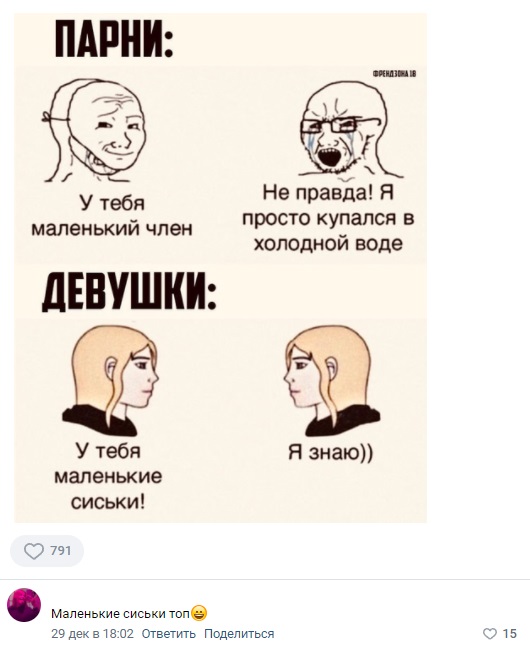Click Поделиться under the comment
Image resolution: width=530 pixels, height=651 pixels.
pos(239,634)
